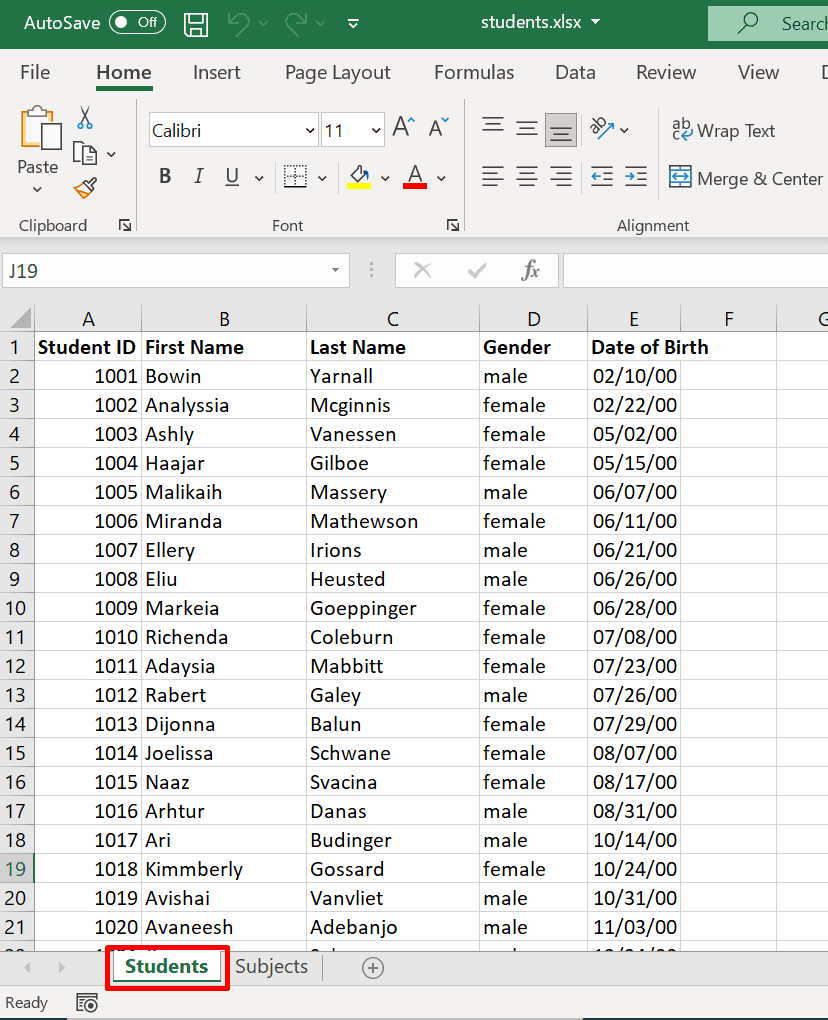The height and width of the screenshot is (1020, 828).
Task: Click the Wrap Text button
Action: (x=724, y=130)
